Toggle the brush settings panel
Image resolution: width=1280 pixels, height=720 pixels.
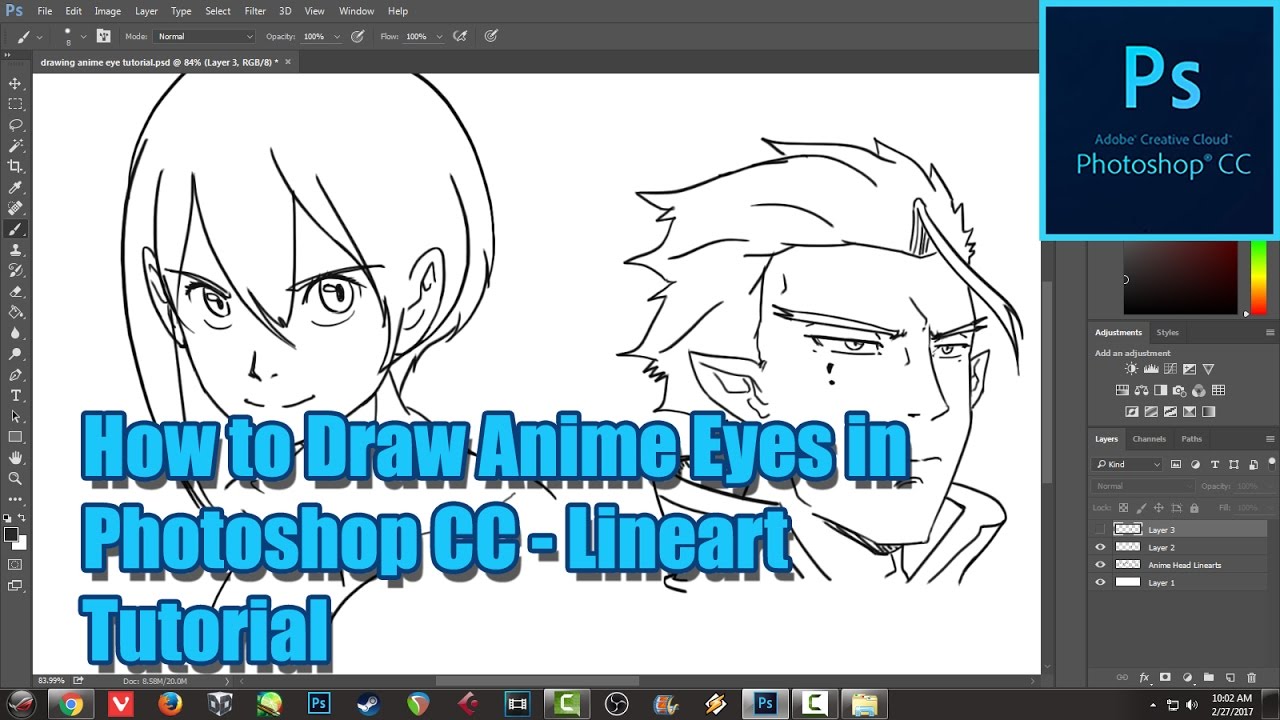(x=103, y=36)
